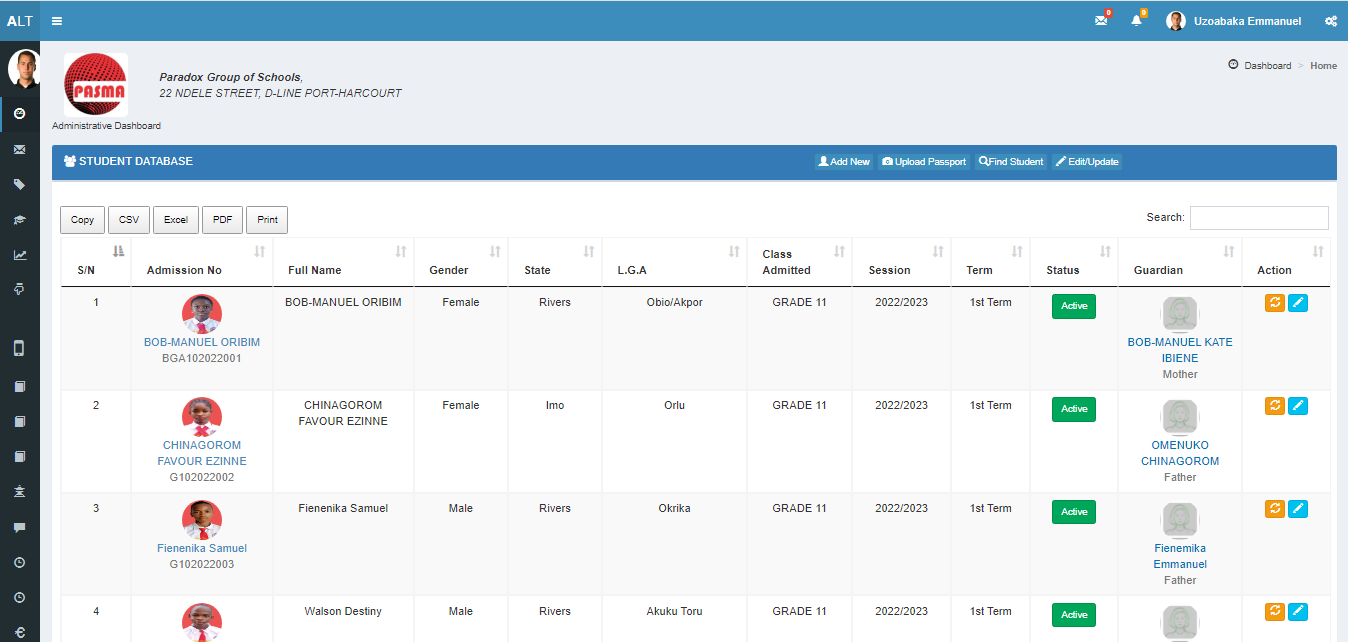Click blue edit icon for Fienenika Samuel
Image resolution: width=1348 pixels, height=642 pixels.
coord(1297,509)
